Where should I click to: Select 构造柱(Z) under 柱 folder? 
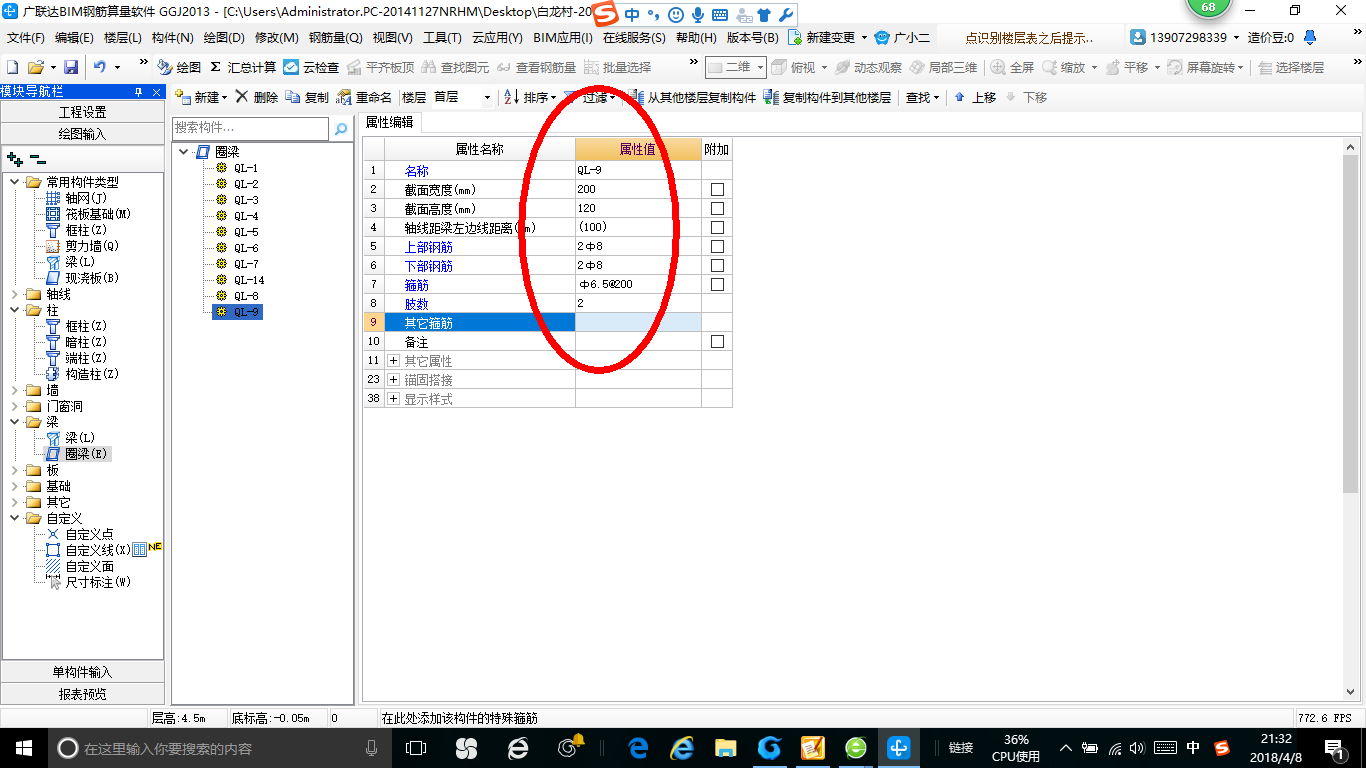[82, 374]
